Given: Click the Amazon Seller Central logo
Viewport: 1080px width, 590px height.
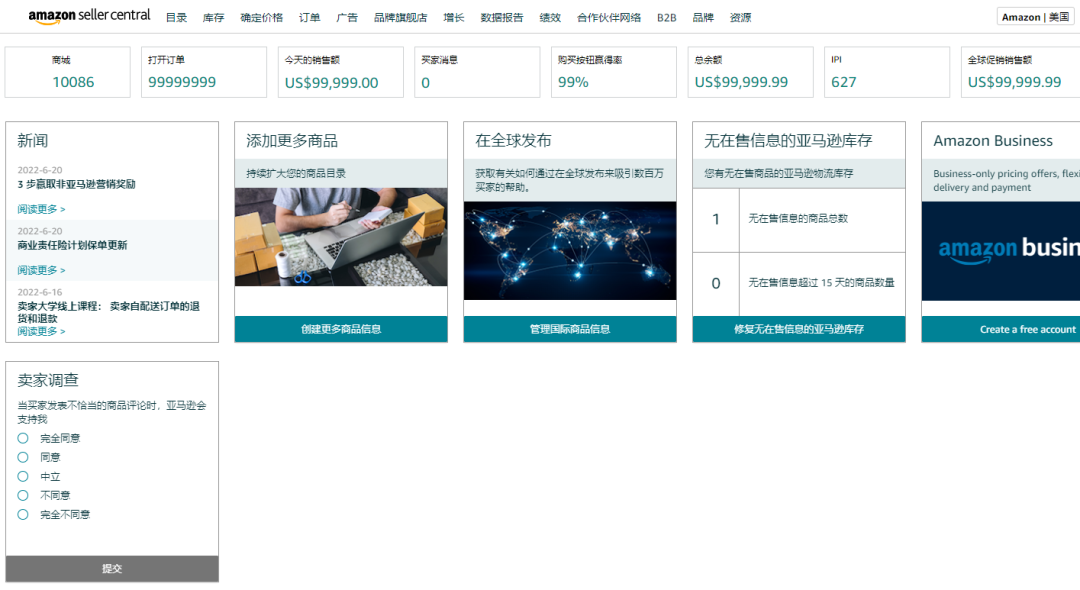Looking at the screenshot, I should tap(89, 17).
